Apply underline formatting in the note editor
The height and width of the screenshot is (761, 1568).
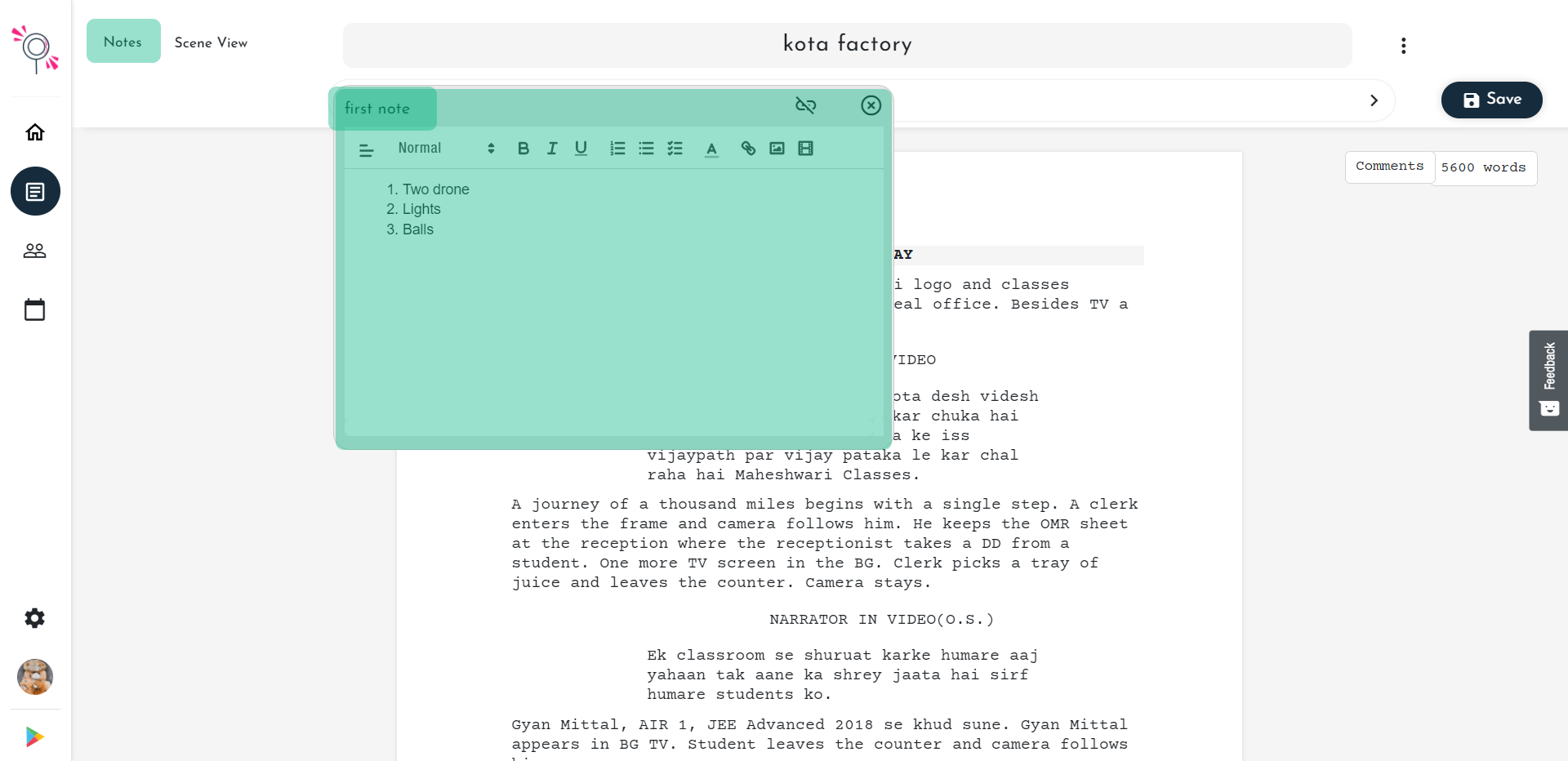pyautogui.click(x=581, y=148)
